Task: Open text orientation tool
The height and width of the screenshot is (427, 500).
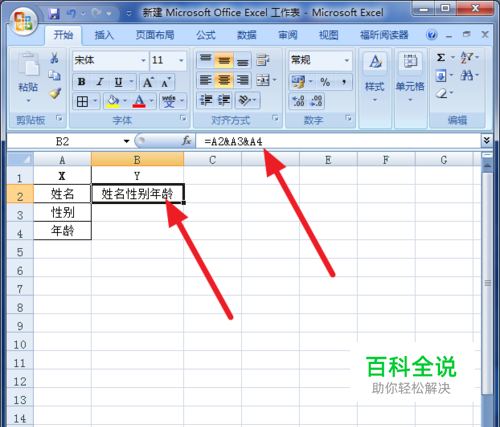Action: tap(245, 100)
